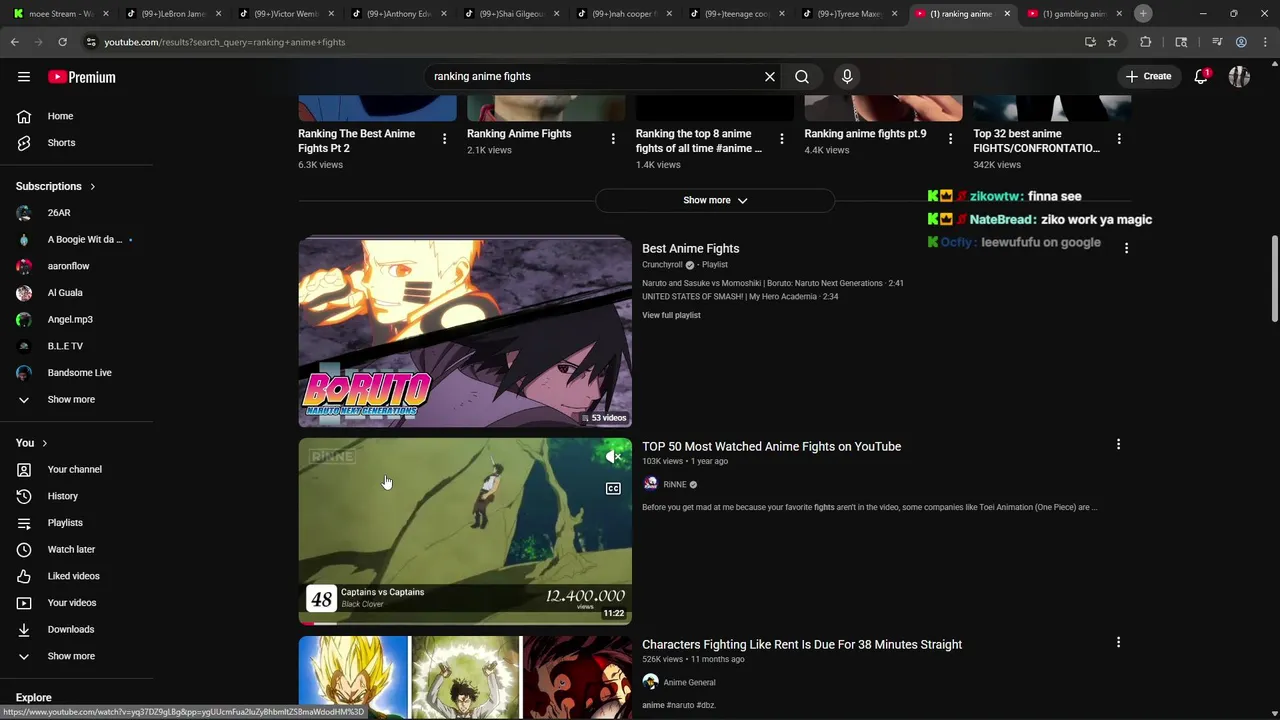Unmute the TOP 50 video preview
Image resolution: width=1280 pixels, height=720 pixels.
click(x=613, y=457)
